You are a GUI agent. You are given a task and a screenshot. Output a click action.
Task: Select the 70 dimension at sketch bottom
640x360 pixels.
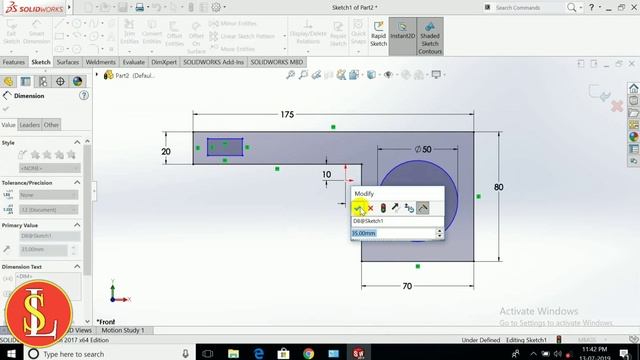click(x=407, y=286)
